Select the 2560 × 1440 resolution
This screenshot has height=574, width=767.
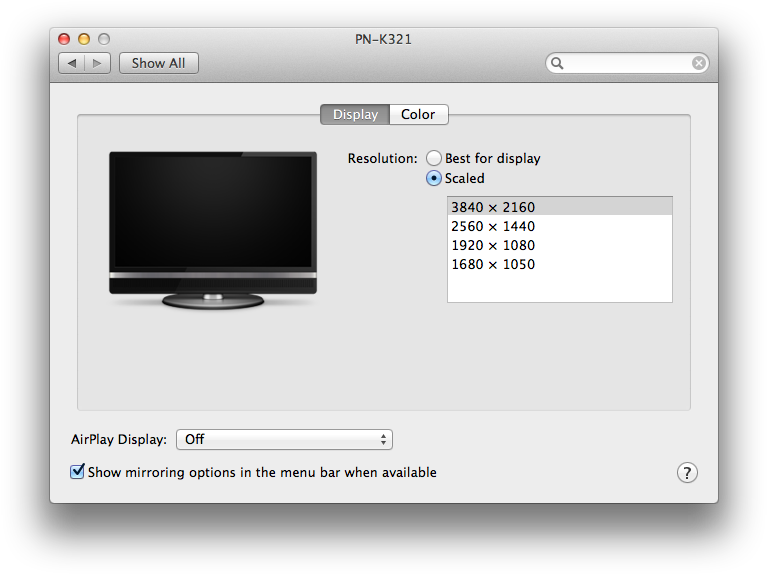560,226
